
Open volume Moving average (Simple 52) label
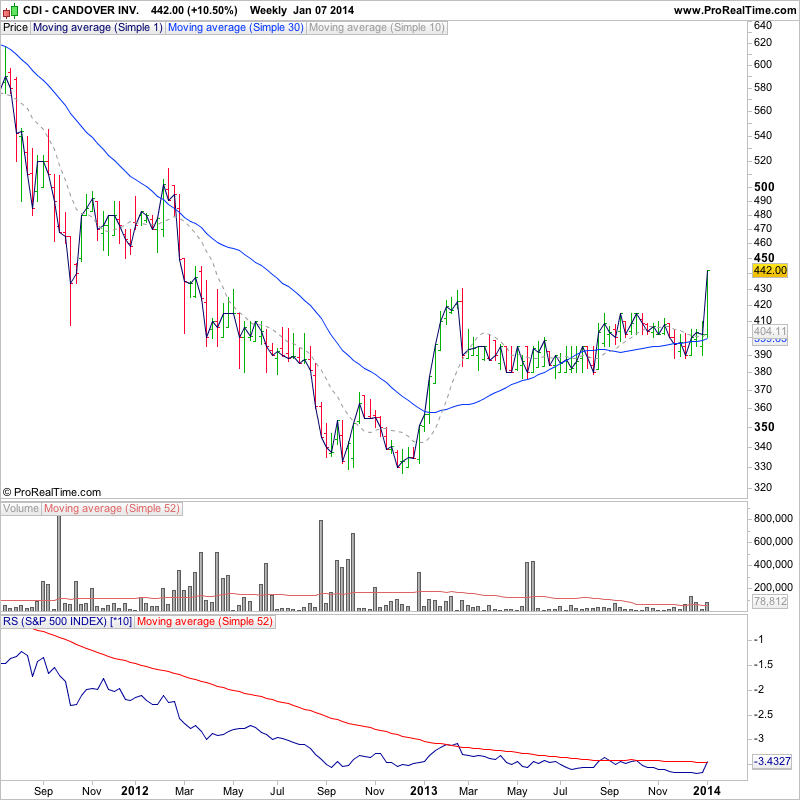(x=112, y=509)
